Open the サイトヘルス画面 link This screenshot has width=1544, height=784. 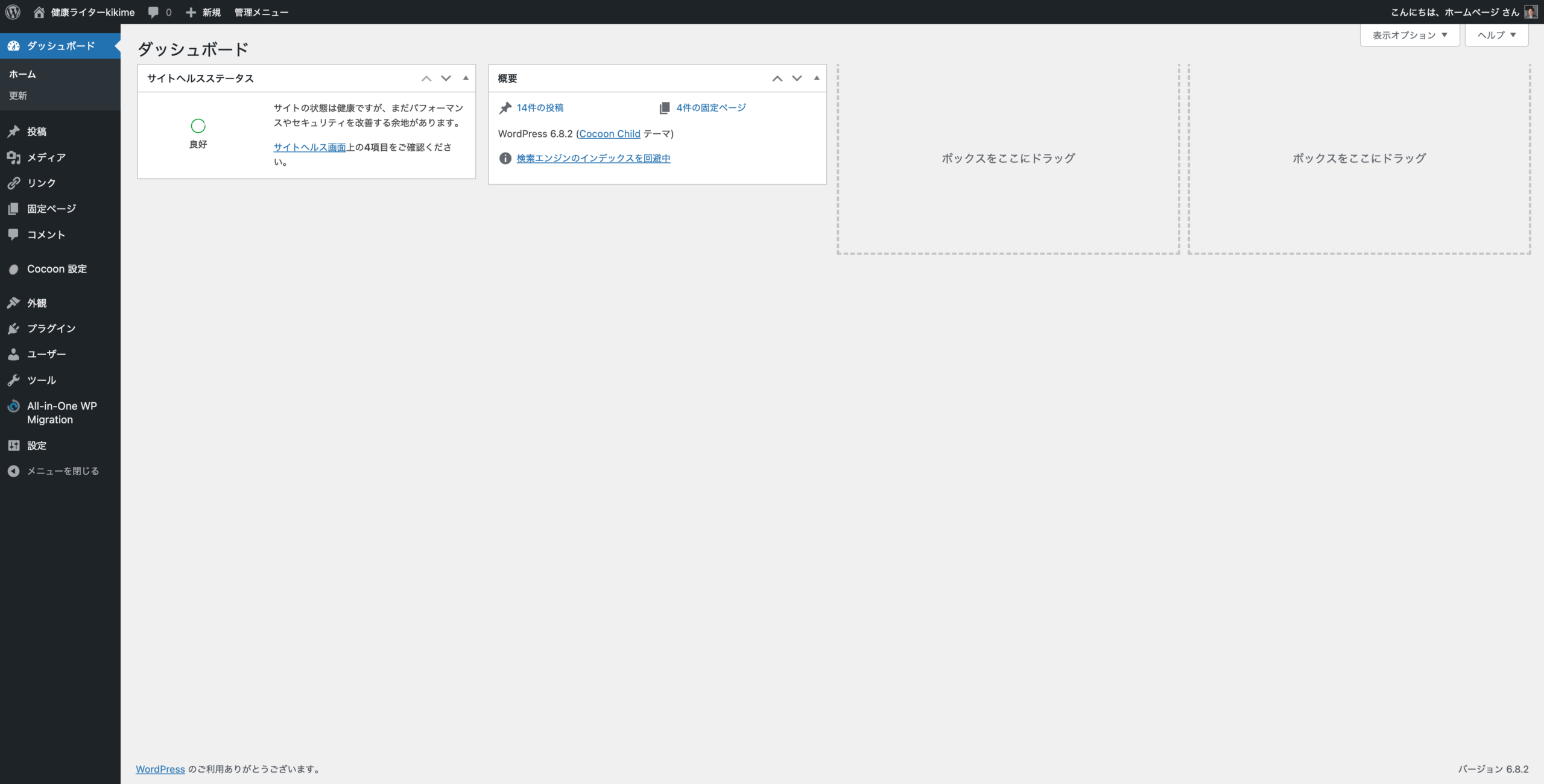pyautogui.click(x=309, y=147)
